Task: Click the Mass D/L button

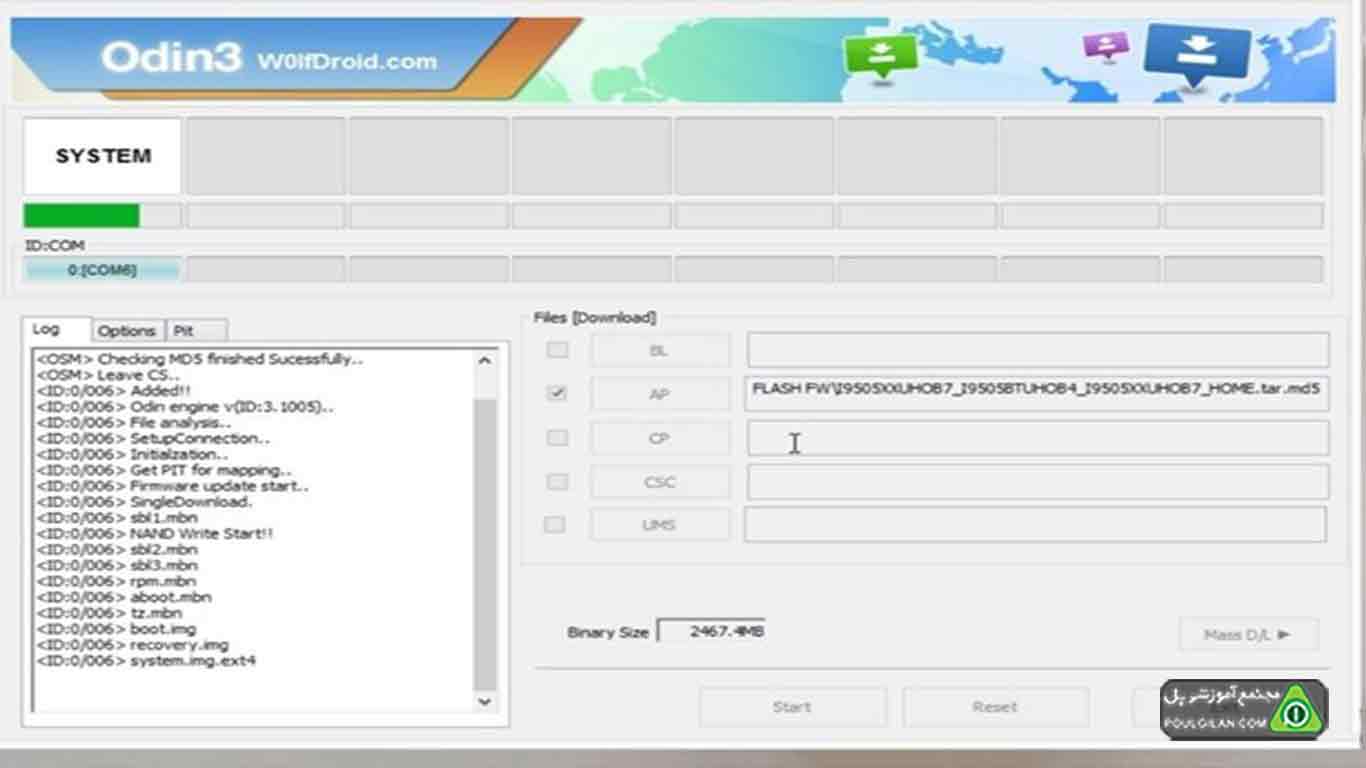Action: point(1247,634)
